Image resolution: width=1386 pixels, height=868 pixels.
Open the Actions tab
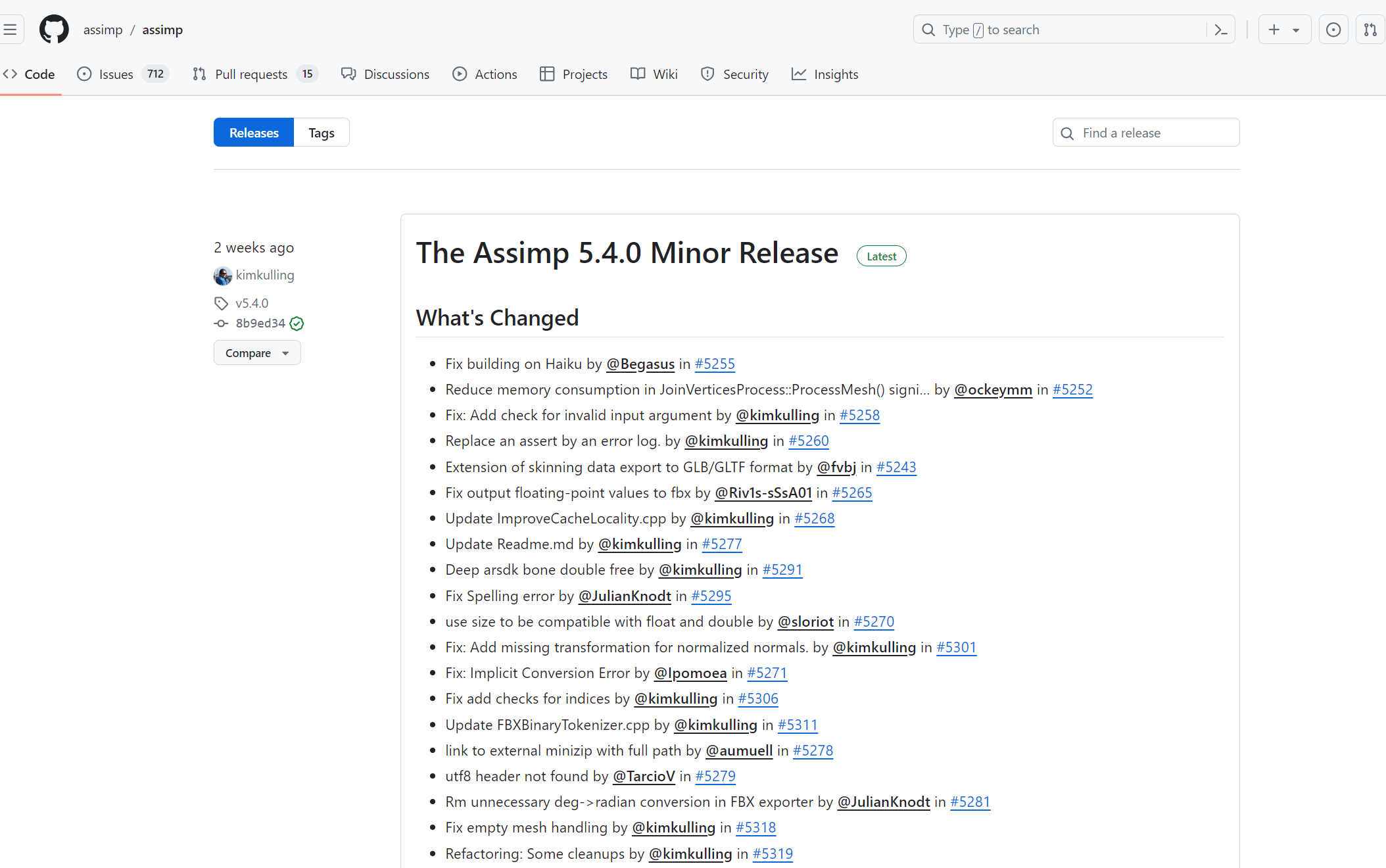click(x=485, y=74)
